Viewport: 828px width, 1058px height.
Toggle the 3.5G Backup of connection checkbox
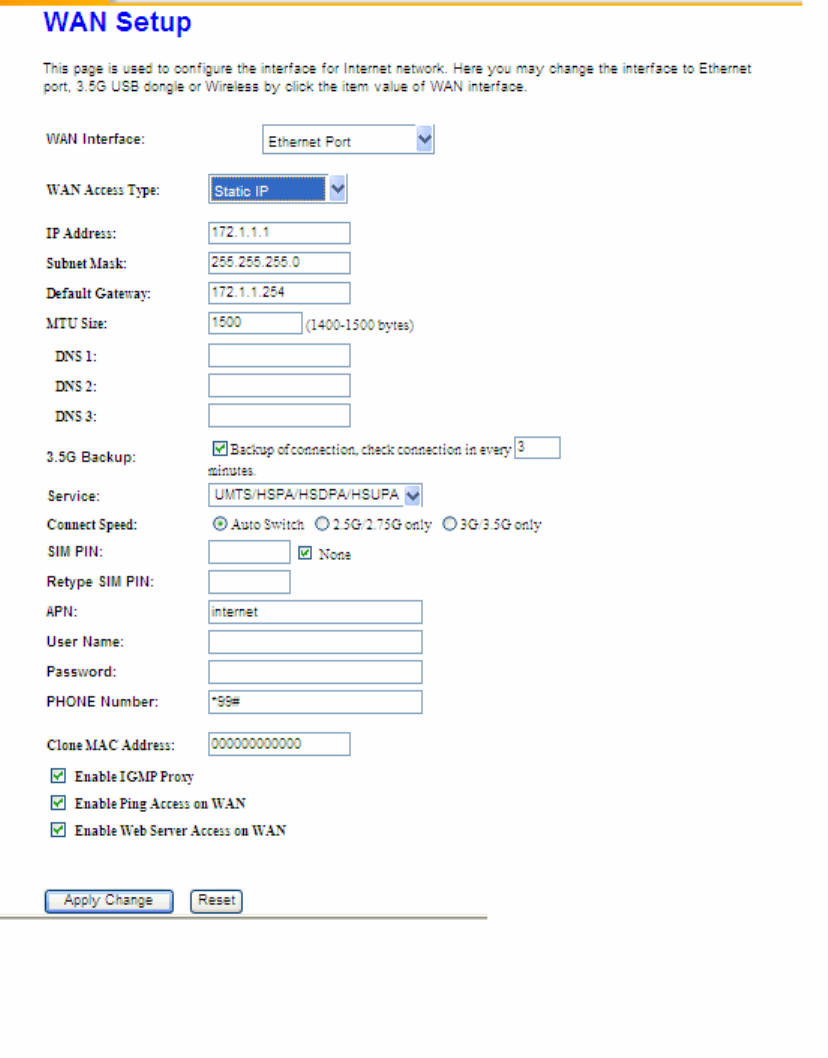pos(219,448)
